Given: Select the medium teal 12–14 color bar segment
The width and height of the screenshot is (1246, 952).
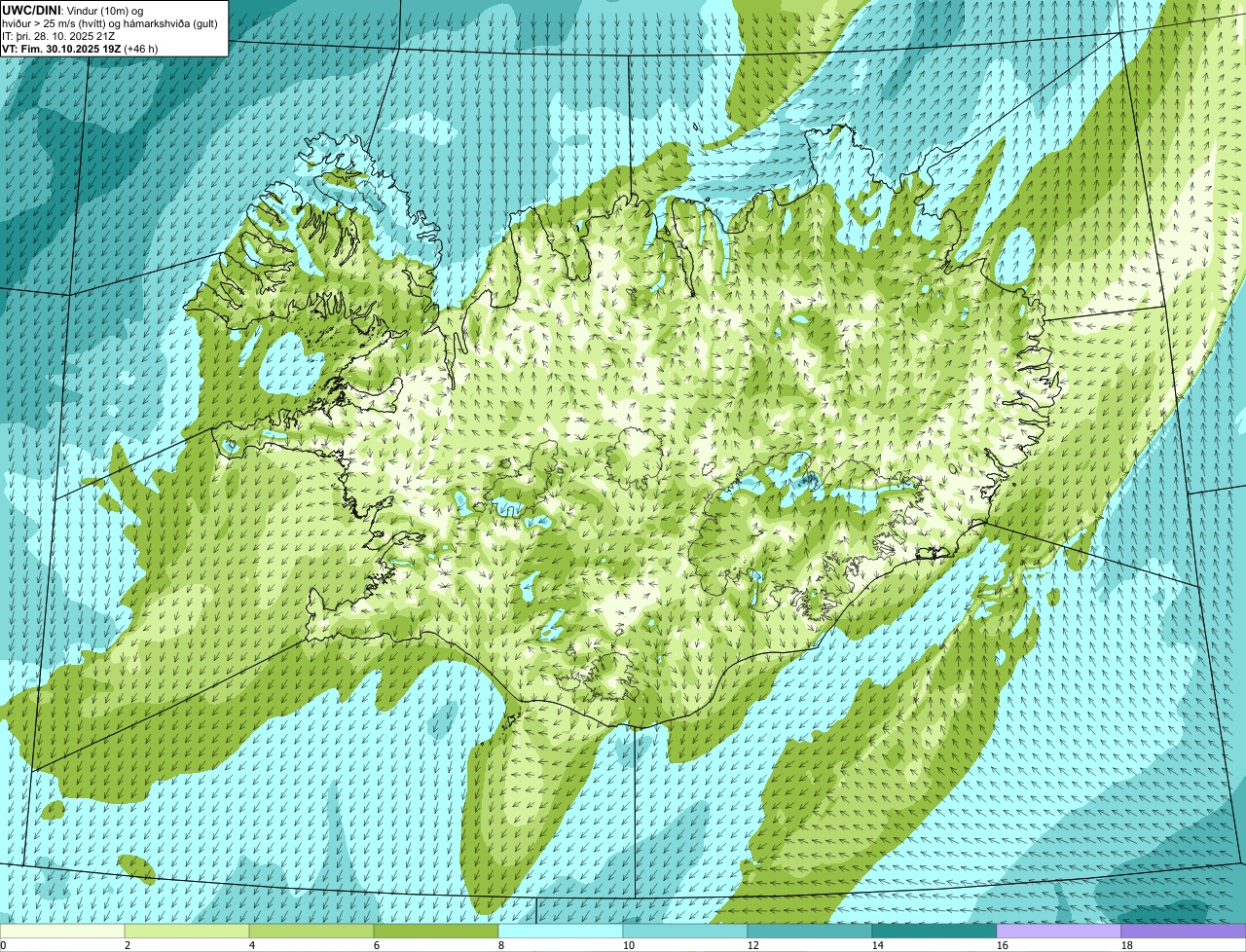Looking at the screenshot, I should click(x=810, y=931).
